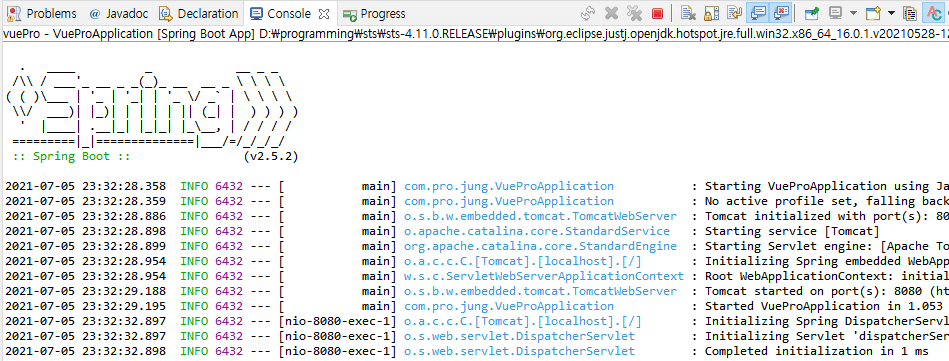The image size is (949, 361).
Task: Click the timestamp 2021-07-05 23:32:32.898
Action: [85, 351]
